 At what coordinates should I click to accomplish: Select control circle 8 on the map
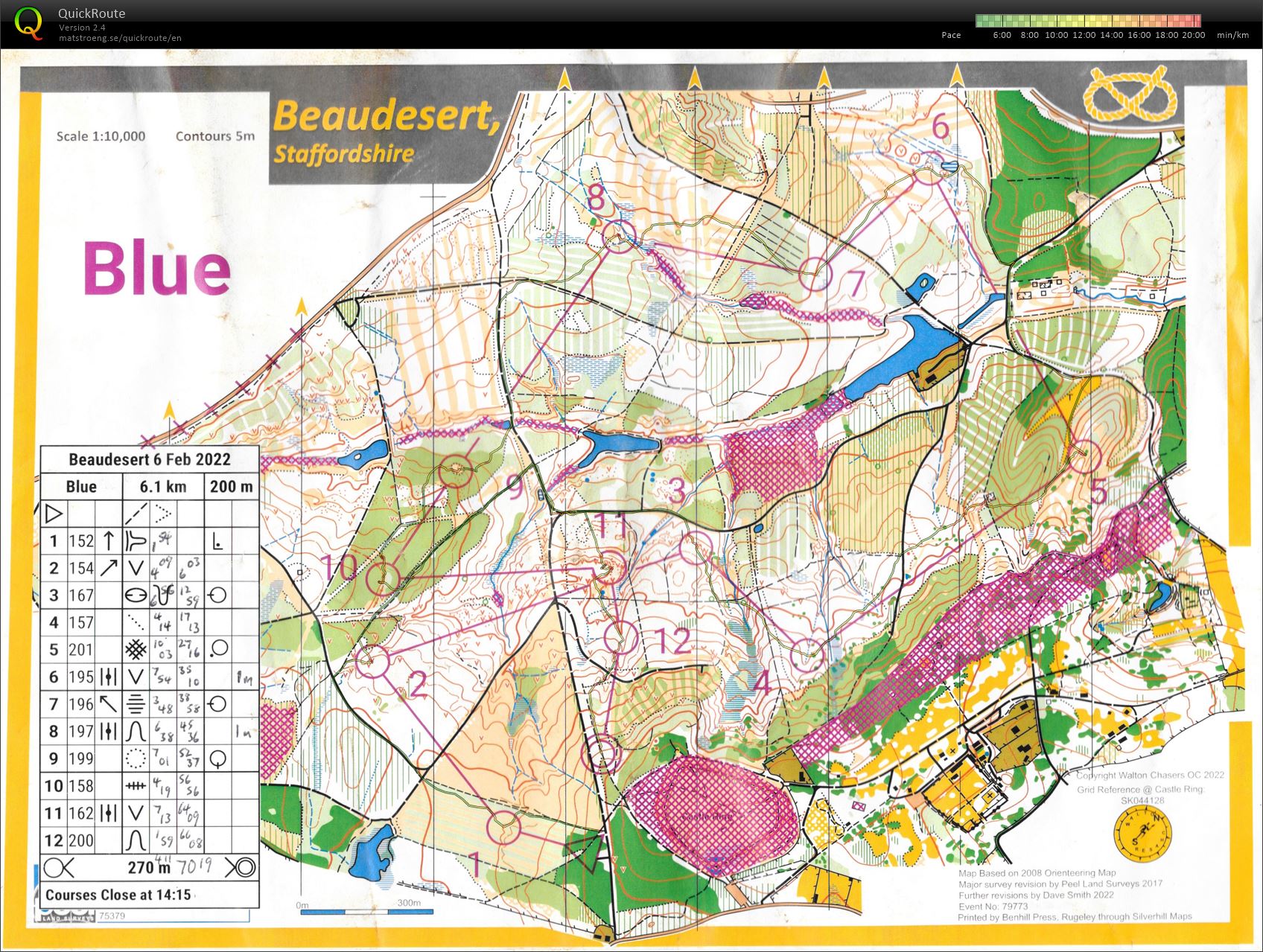618,235
